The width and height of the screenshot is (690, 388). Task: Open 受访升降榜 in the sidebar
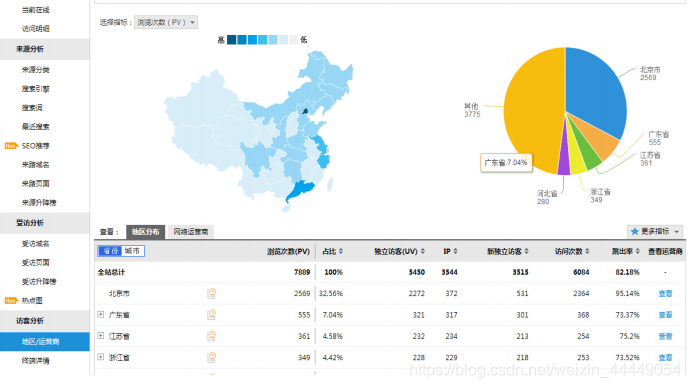click(39, 282)
